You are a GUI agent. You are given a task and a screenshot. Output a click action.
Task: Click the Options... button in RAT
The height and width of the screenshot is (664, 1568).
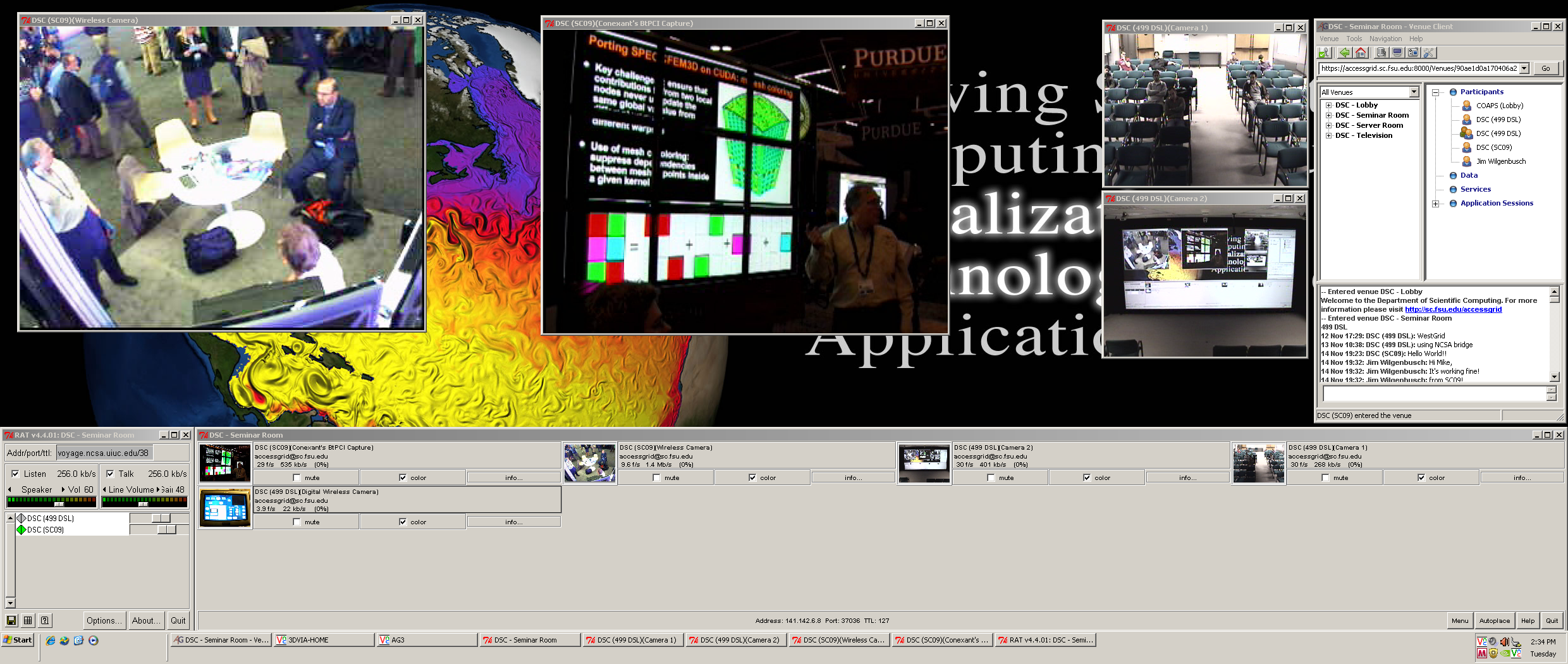[x=104, y=620]
